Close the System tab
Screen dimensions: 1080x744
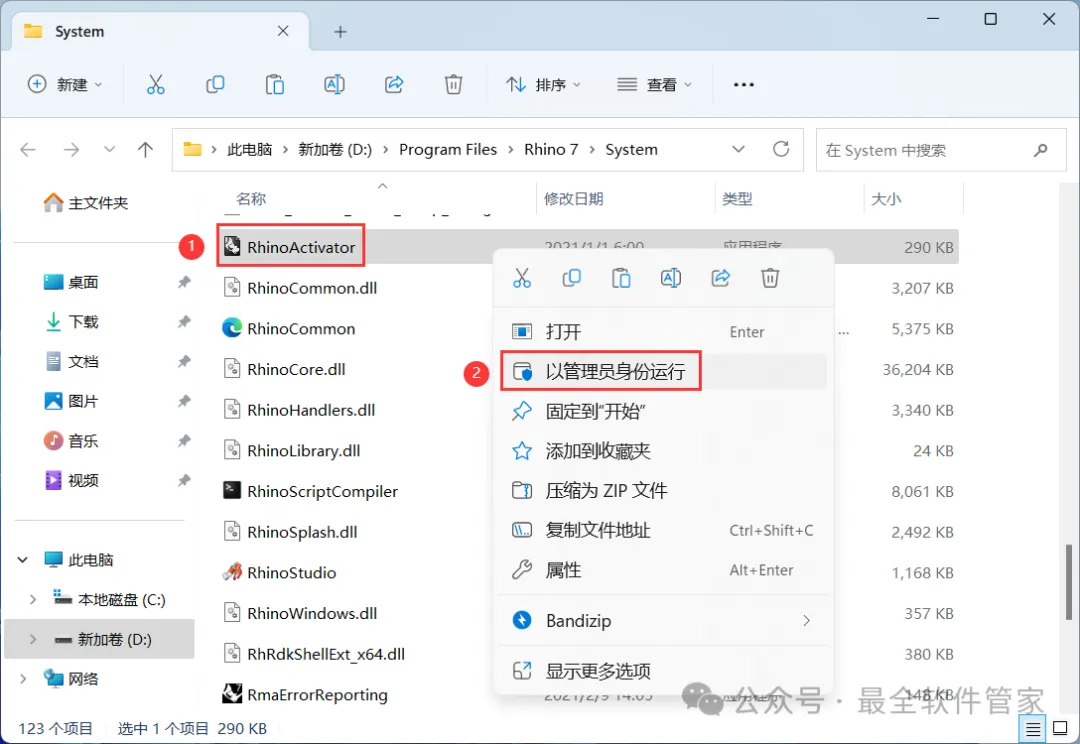(283, 31)
